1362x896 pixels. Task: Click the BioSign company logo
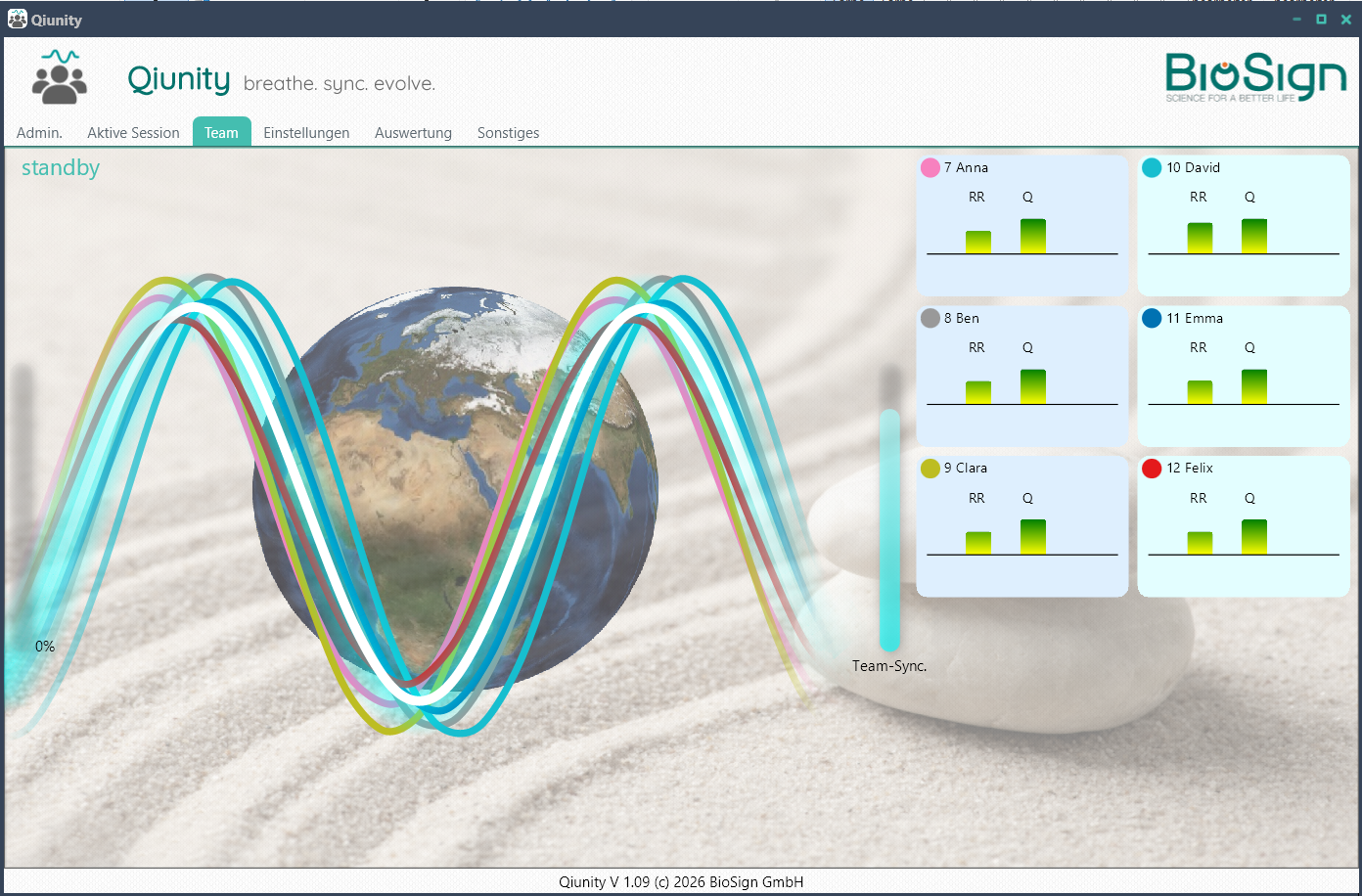[x=1255, y=77]
